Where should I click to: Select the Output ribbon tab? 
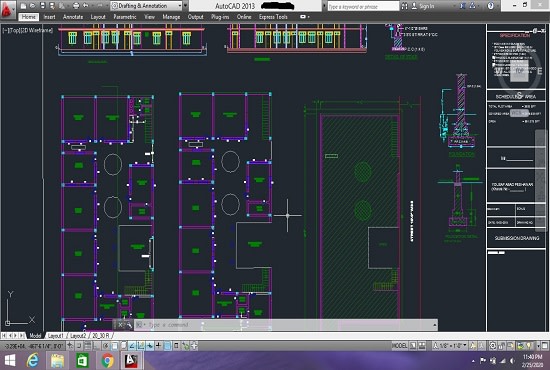(195, 17)
